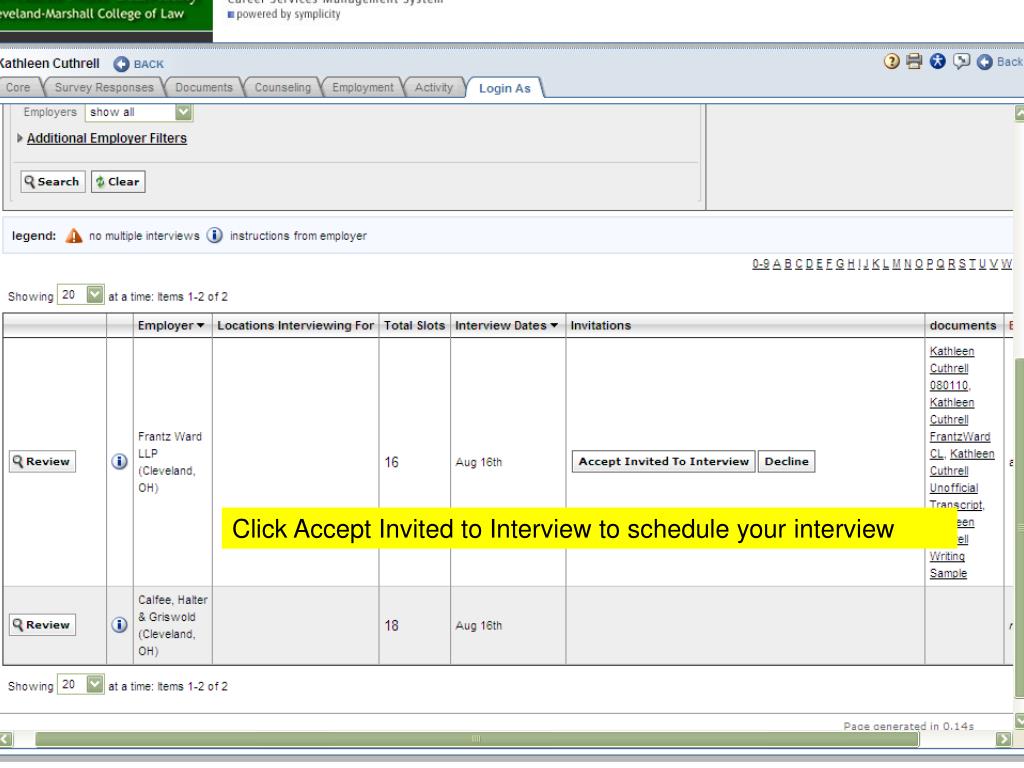Click Review for Calfee, Halter & Griswold
This screenshot has height=768, width=1024.
tap(42, 624)
